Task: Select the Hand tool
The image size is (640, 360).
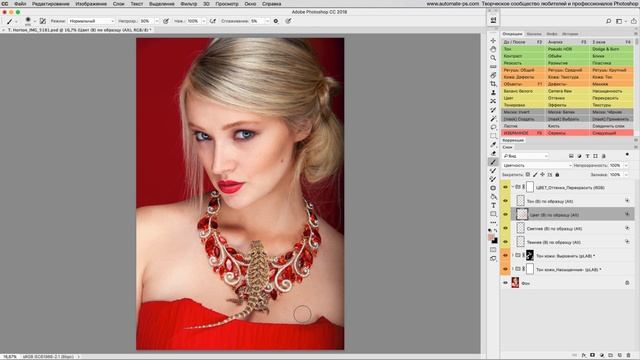Action: [x=493, y=49]
